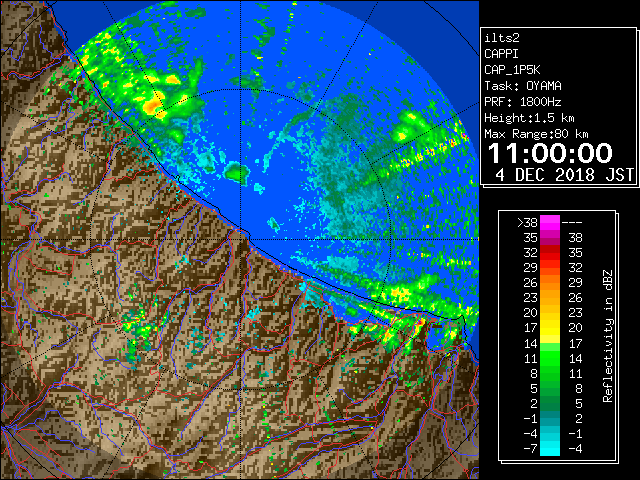
Task: Click the 'PRF: 1800Hz' line
Action: click(x=523, y=102)
